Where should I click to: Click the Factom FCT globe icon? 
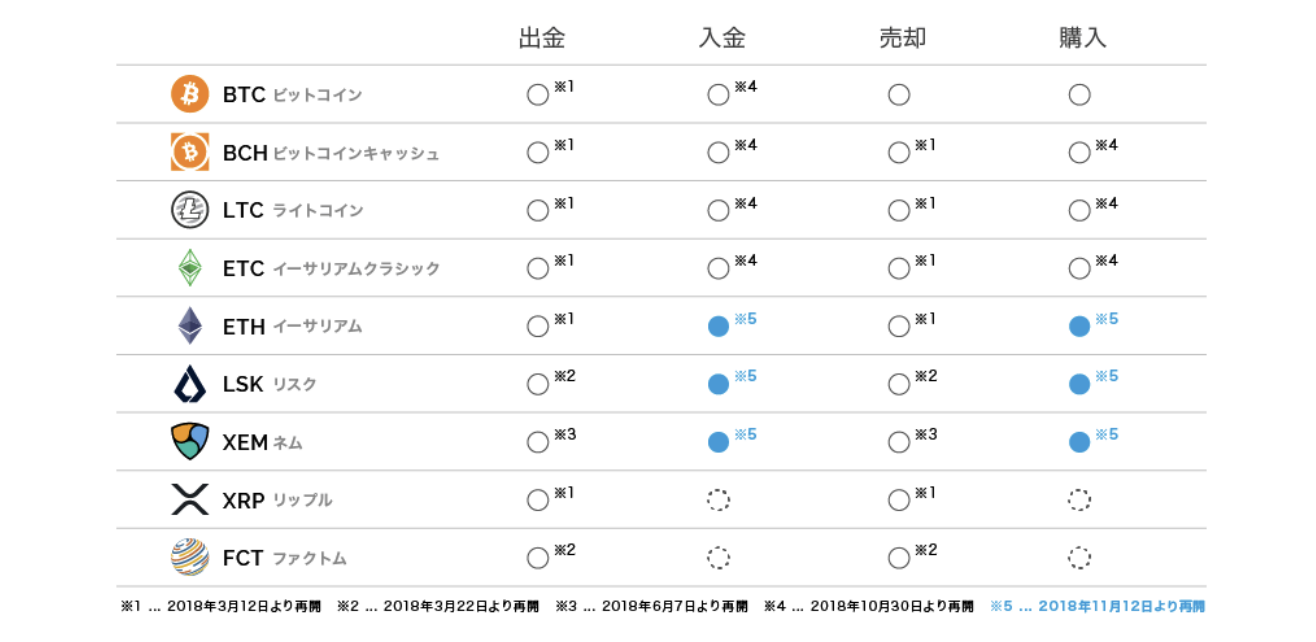click(x=189, y=557)
